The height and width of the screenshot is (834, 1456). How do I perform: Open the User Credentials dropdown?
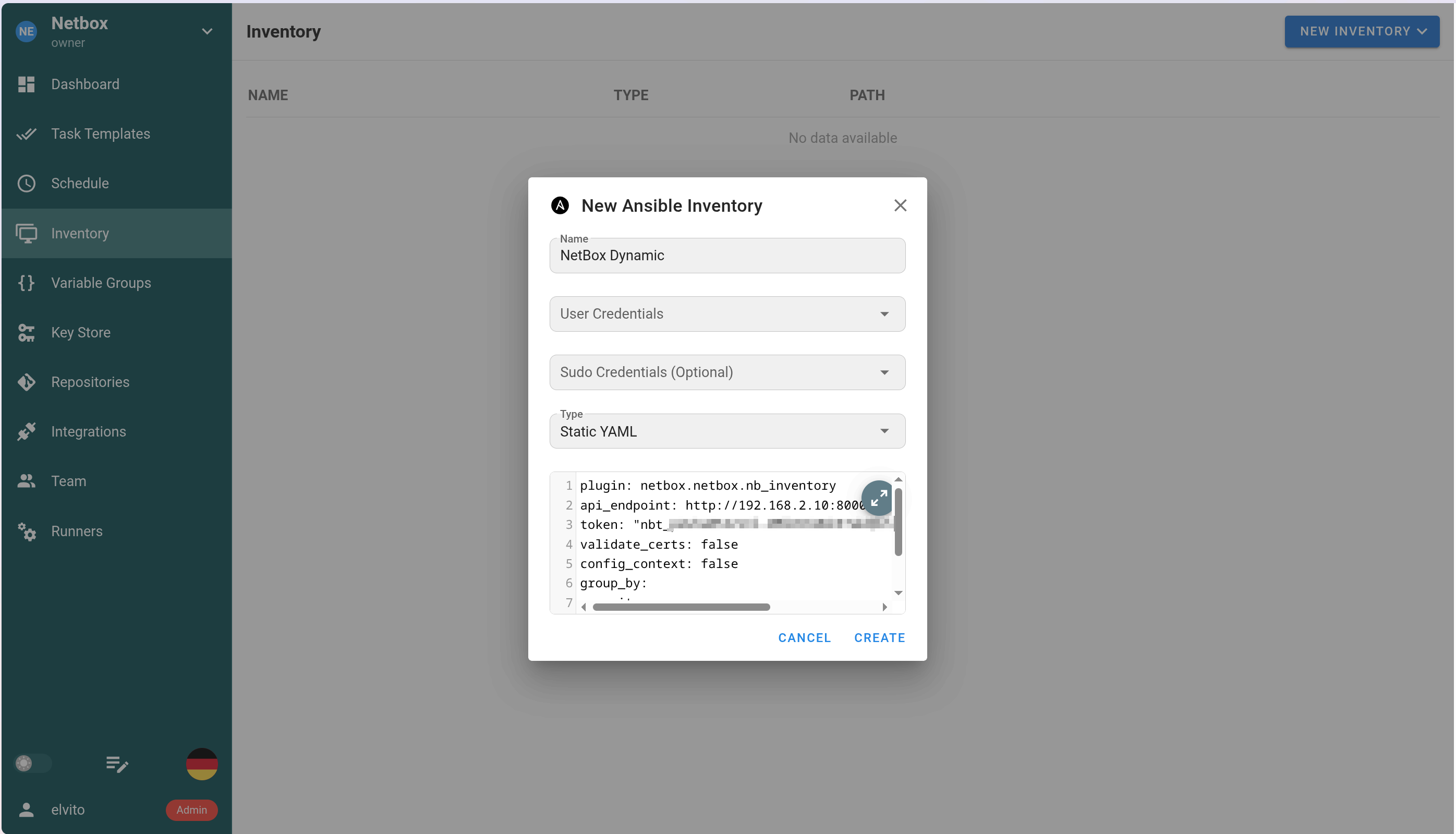tap(727, 314)
